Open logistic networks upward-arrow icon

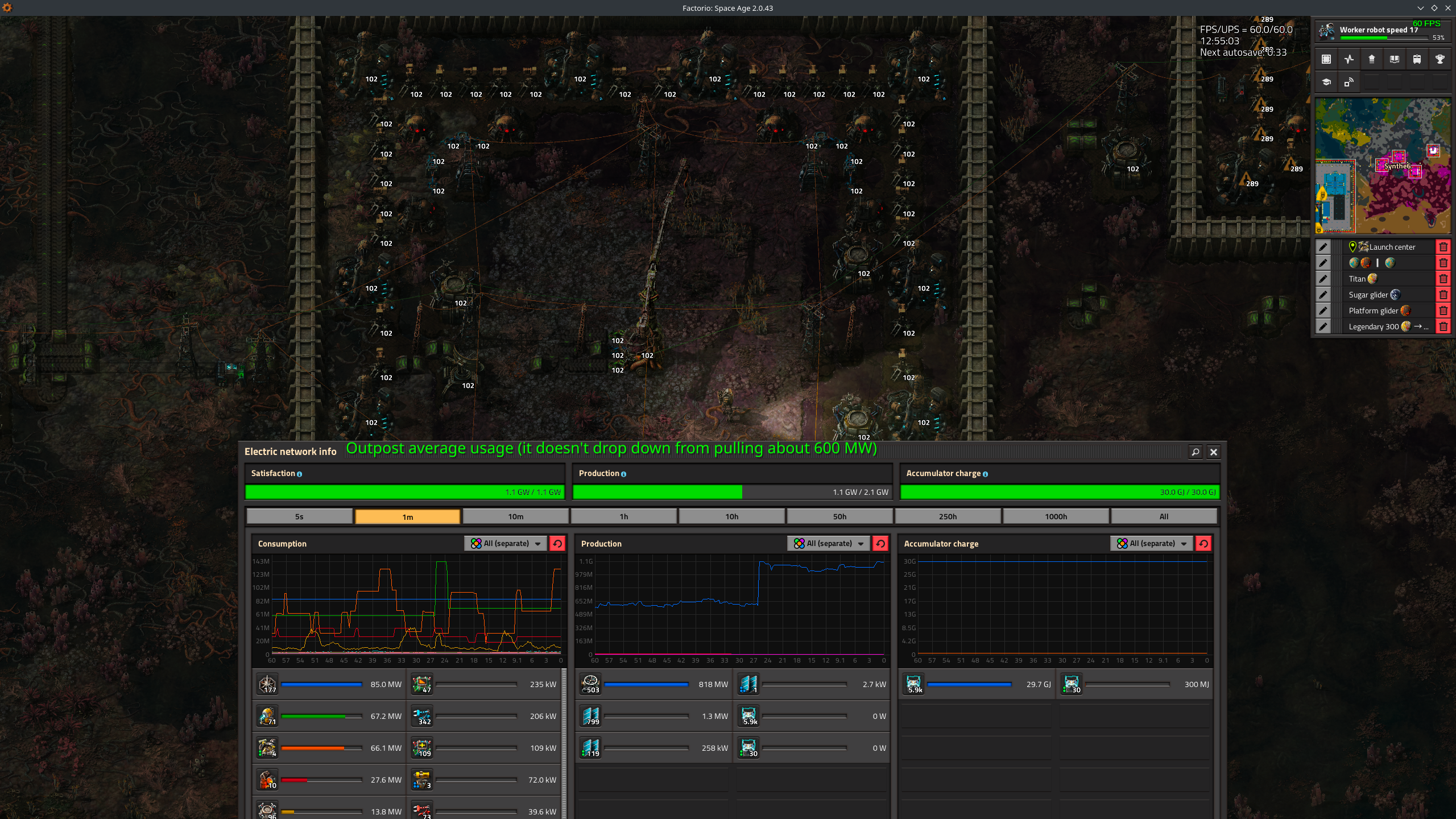pos(1372,59)
